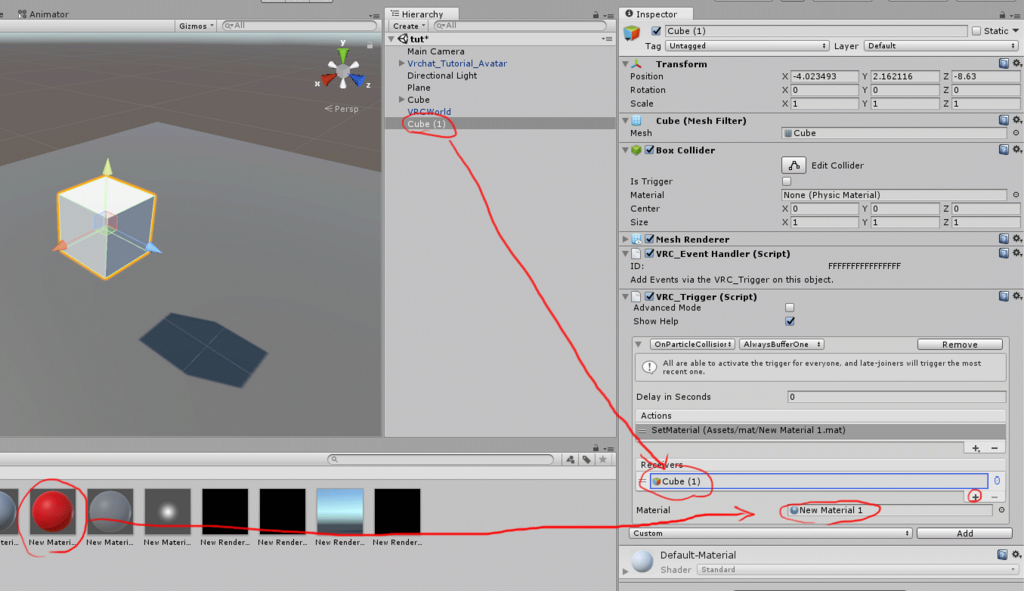The width and height of the screenshot is (1024, 591).
Task: Enable the Static checkbox
Action: pos(976,31)
